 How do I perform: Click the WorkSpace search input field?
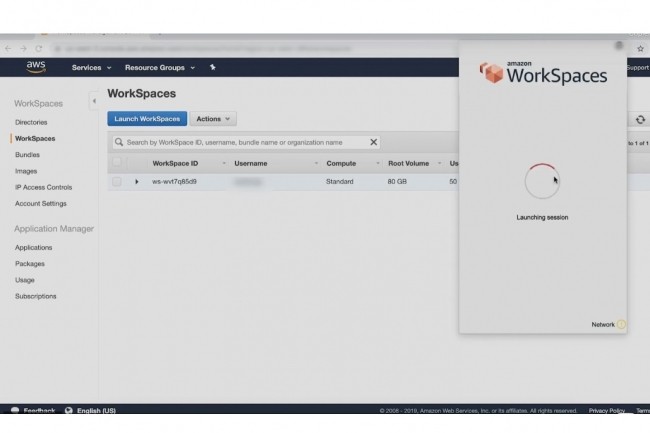click(x=247, y=143)
